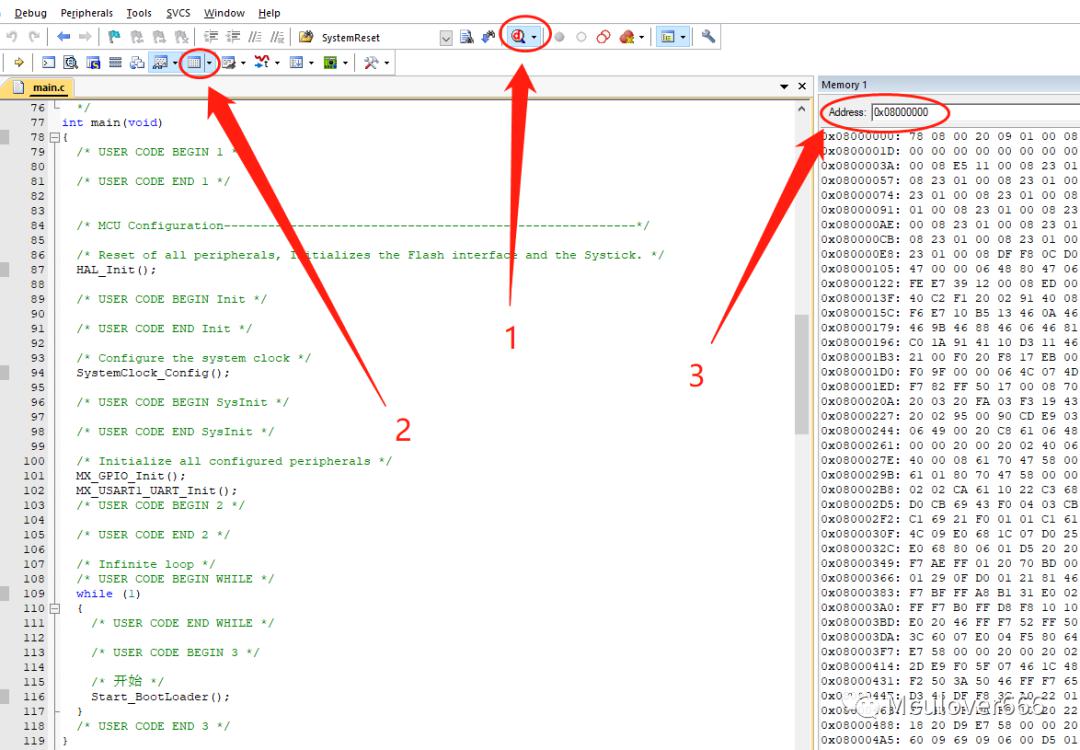Screen dimensions: 1080x750
Task: Open dropdown arrow beside window layout icon
Action: [x=683, y=37]
